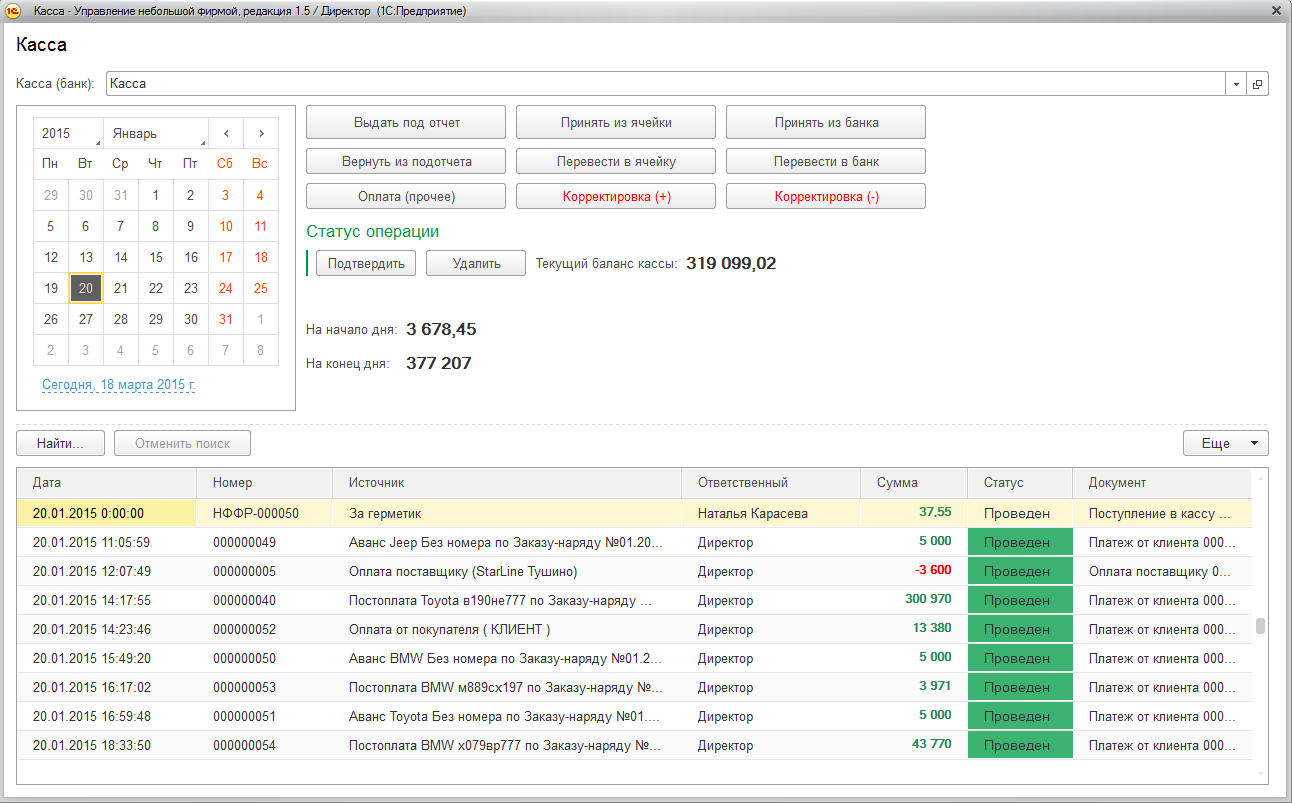The width and height of the screenshot is (1292, 803).
Task: Select red Sunday day 11
Action: (261, 226)
